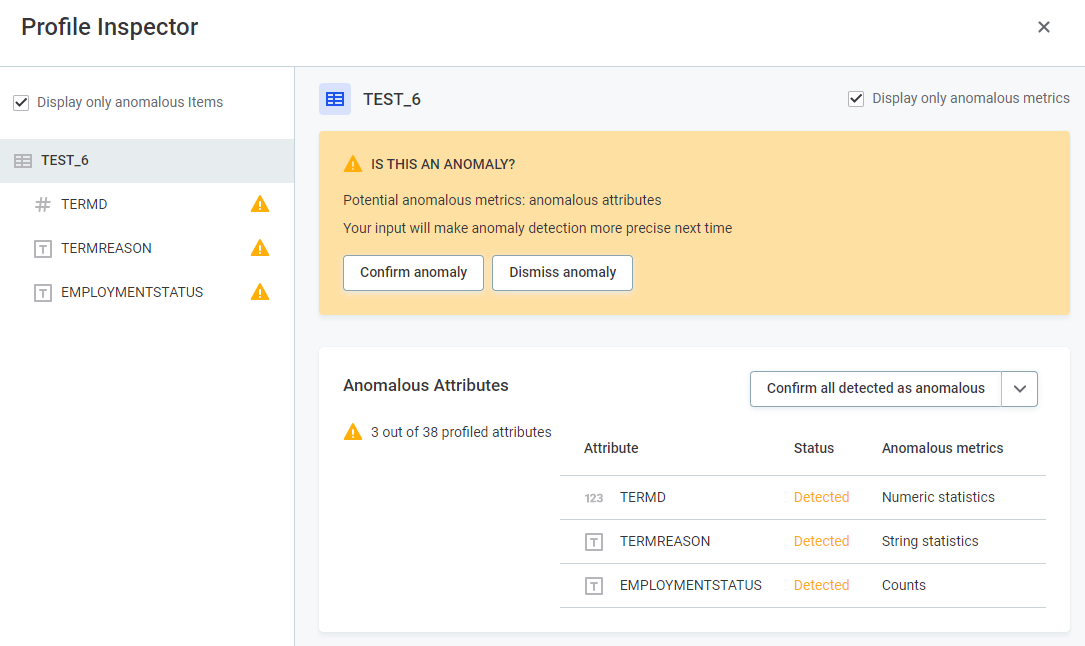
Task: Click warning icon next to TERMREASON in sidebar
Action: tap(260, 248)
